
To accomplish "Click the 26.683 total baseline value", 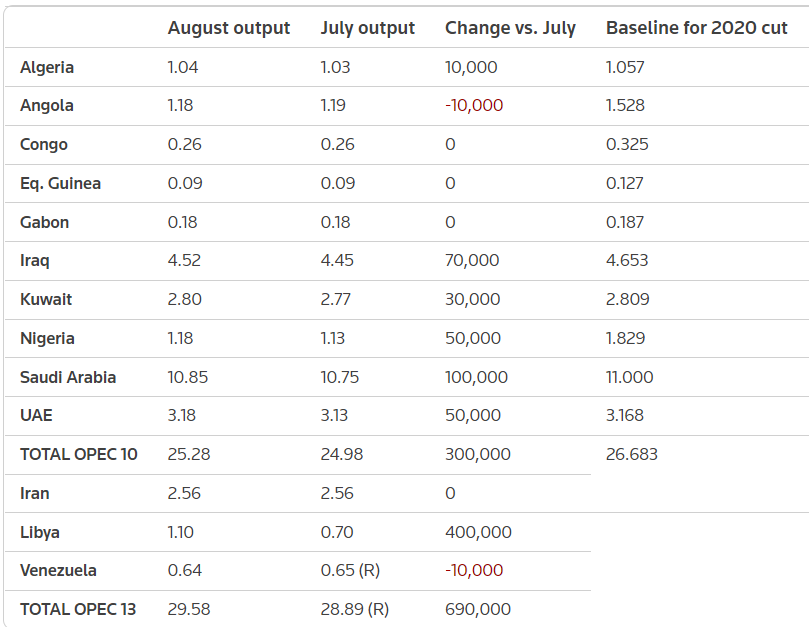I will point(632,454).
